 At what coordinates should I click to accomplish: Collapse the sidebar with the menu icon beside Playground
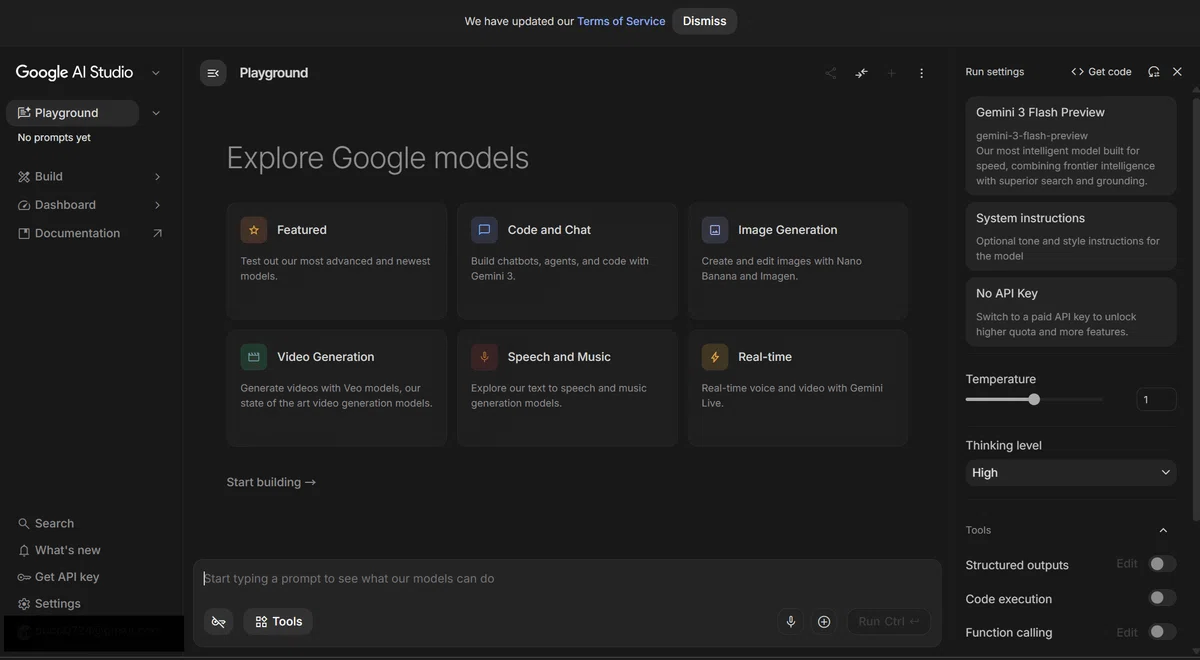[x=213, y=73]
